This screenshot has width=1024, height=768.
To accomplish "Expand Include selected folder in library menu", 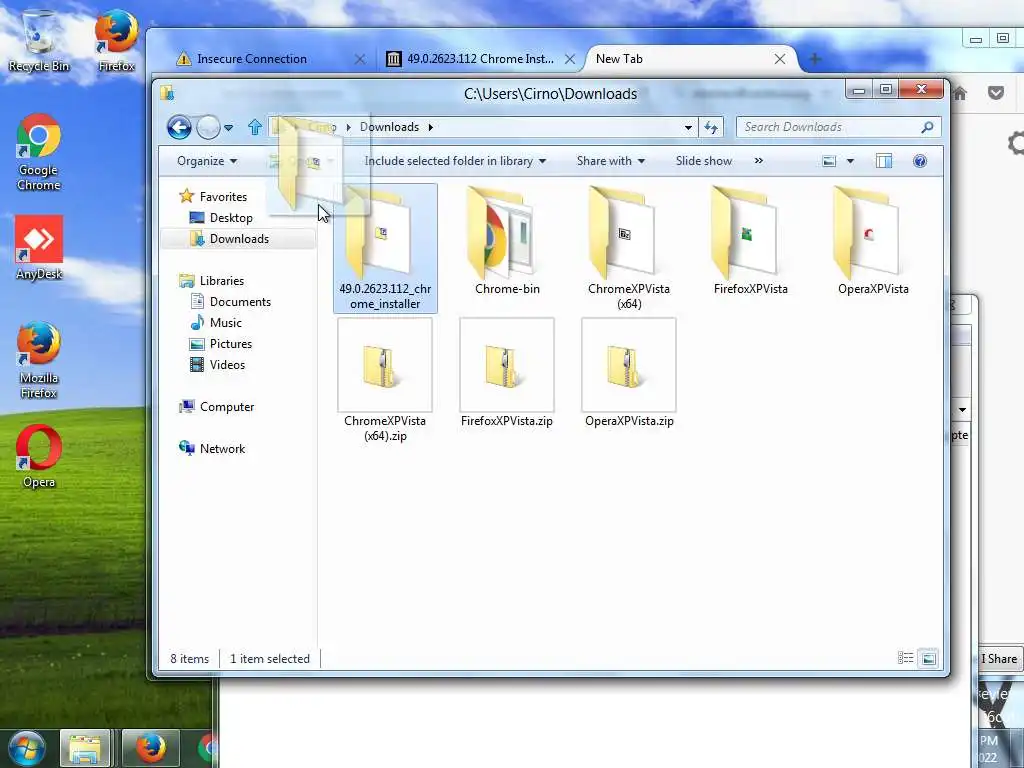I will click(455, 161).
